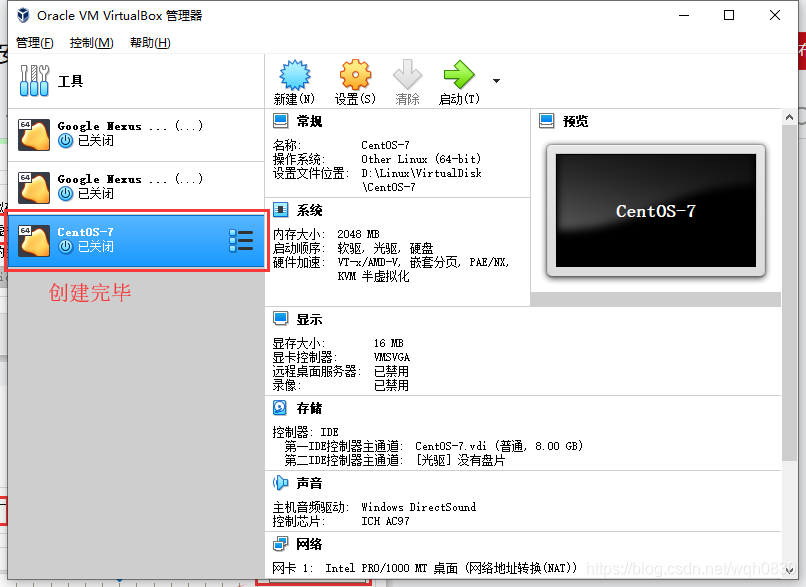Click the VMSVGA graphics controller value
This screenshot has width=806, height=587.
click(x=392, y=357)
